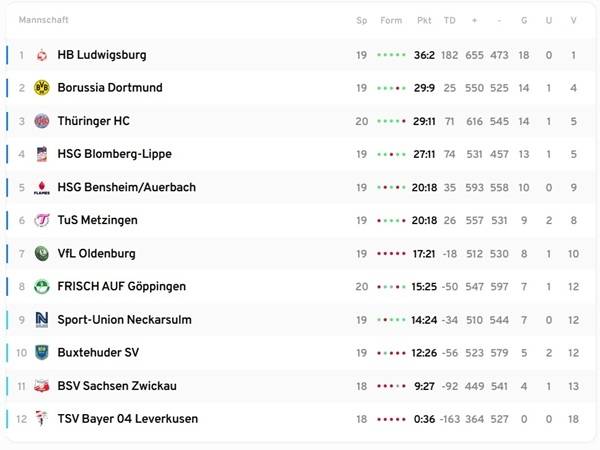This screenshot has height=450, width=600.
Task: Click the TuS Metzingen team logo
Action: point(42,220)
